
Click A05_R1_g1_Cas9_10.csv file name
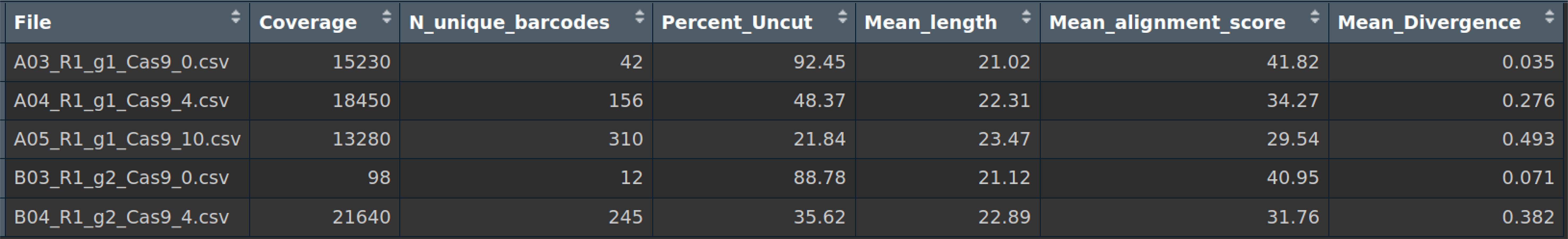[127, 139]
